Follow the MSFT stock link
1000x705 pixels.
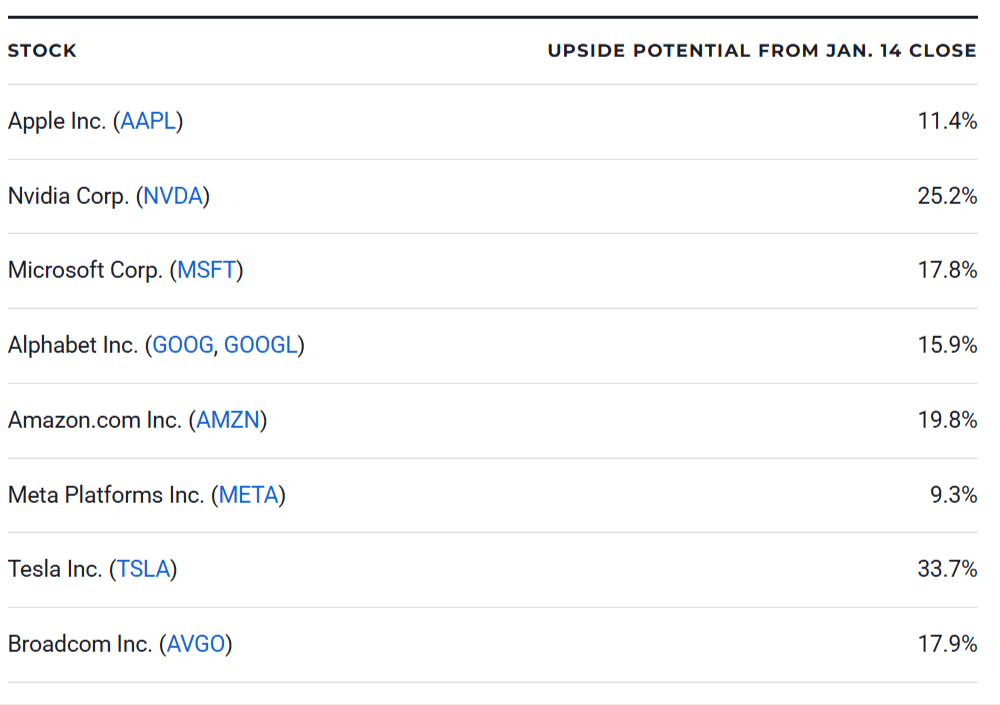click(x=207, y=271)
